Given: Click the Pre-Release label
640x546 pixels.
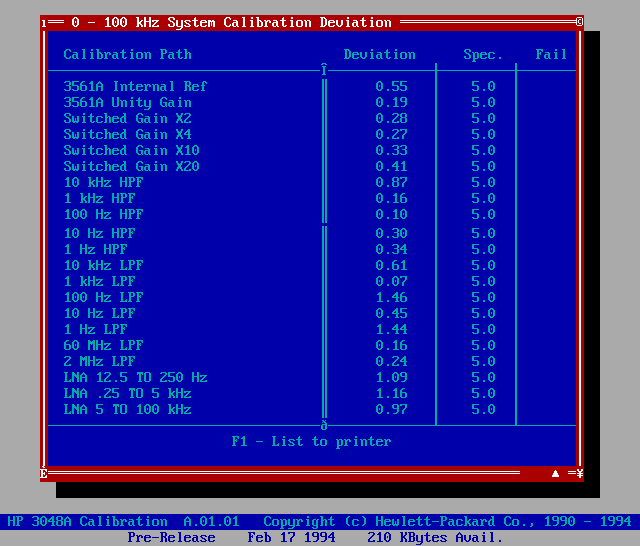Looking at the screenshot, I should [x=171, y=537].
